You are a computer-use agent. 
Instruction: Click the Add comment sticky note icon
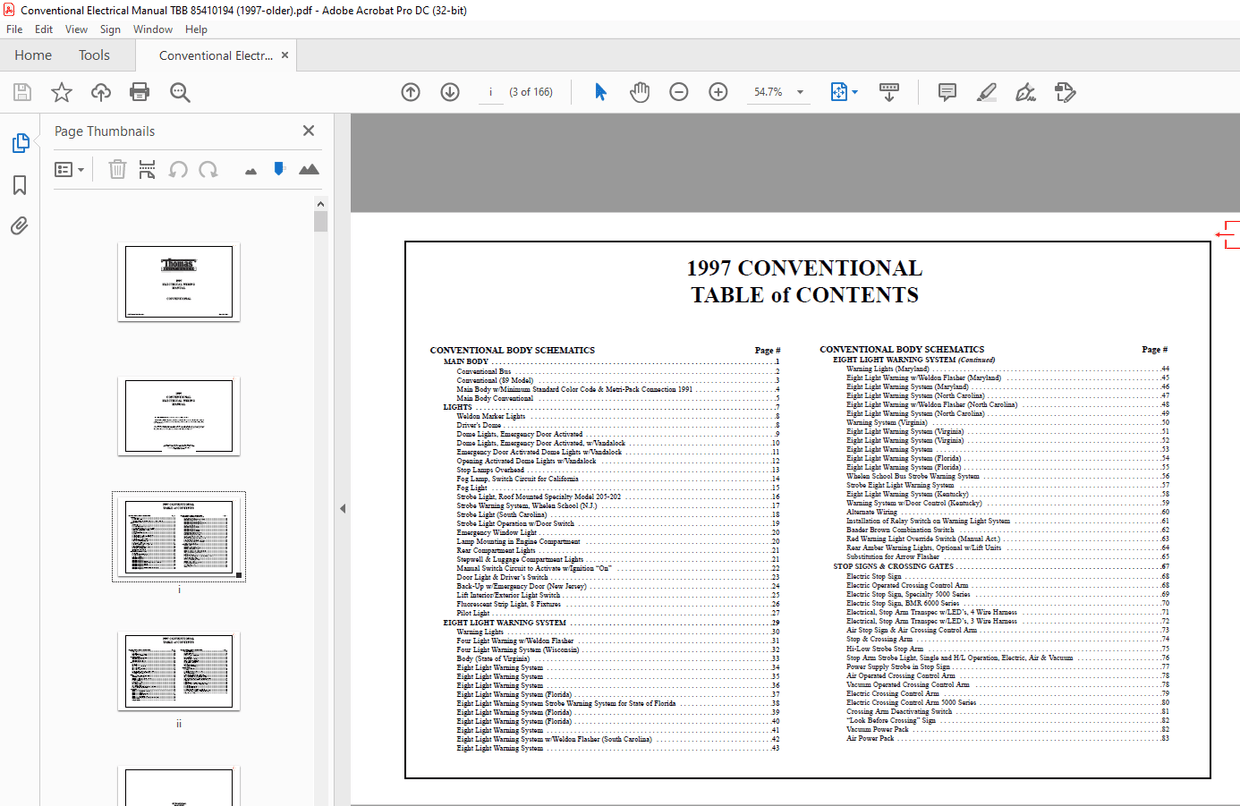click(947, 92)
